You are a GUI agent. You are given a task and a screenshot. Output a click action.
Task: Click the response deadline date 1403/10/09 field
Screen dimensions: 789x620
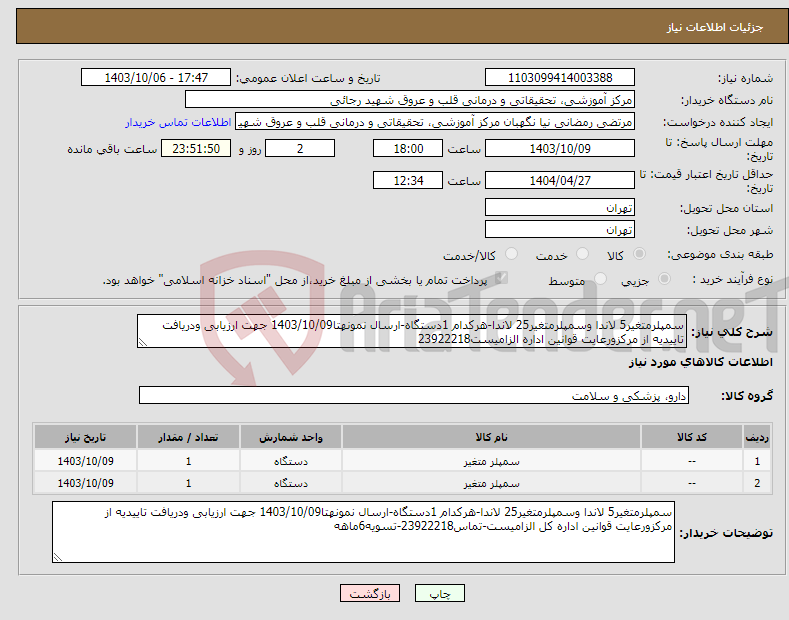point(560,148)
